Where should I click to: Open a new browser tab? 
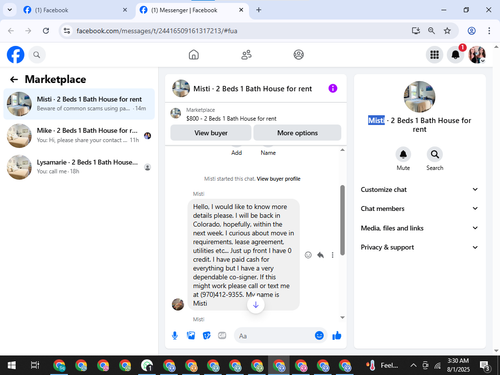258,10
